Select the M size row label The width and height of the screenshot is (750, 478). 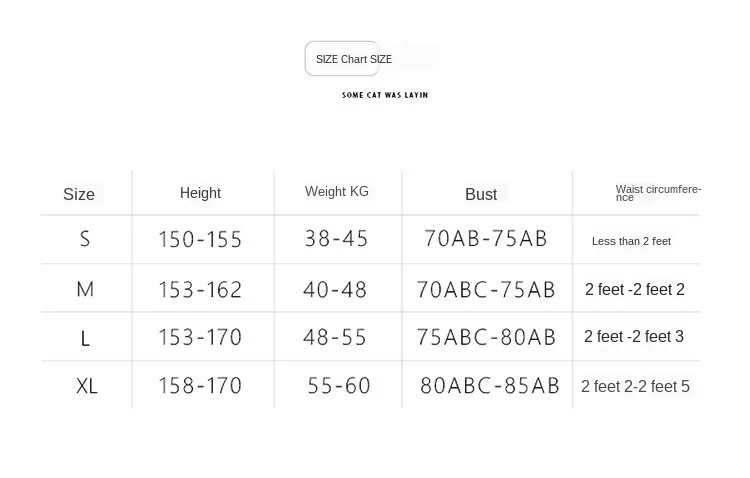[x=85, y=289]
